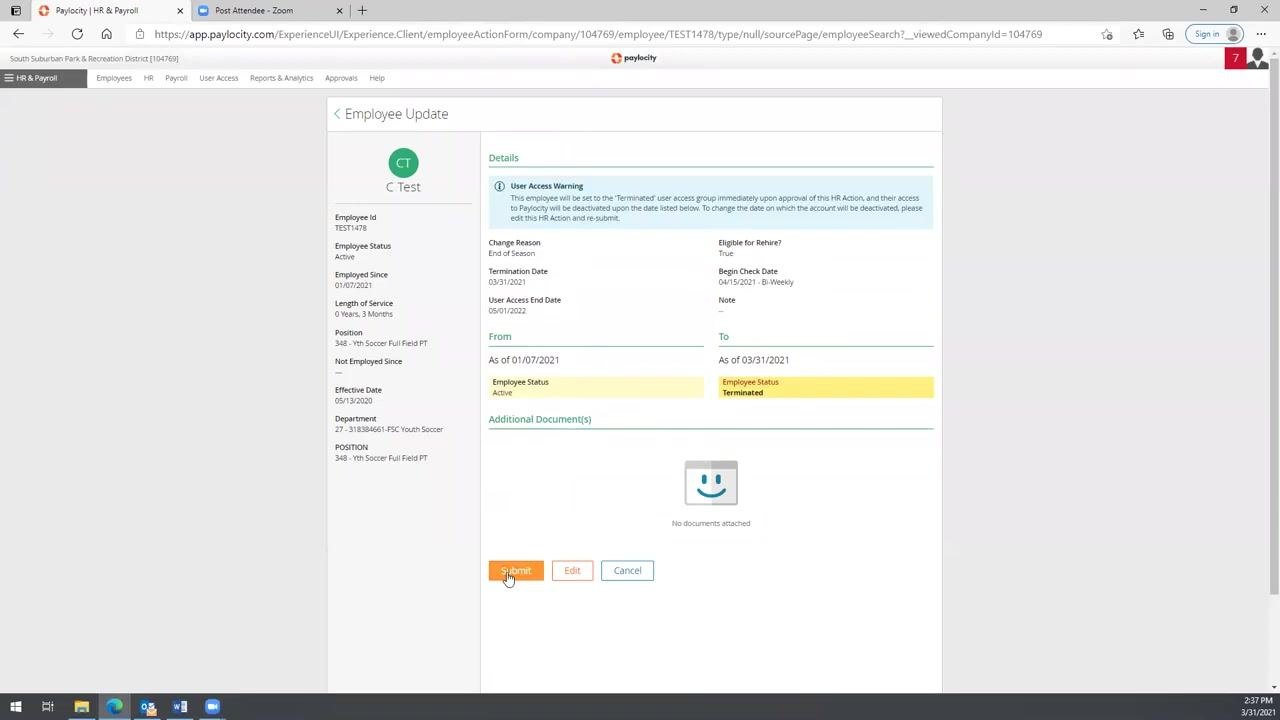Refresh the current page
The height and width of the screenshot is (720, 1280).
[77, 34]
